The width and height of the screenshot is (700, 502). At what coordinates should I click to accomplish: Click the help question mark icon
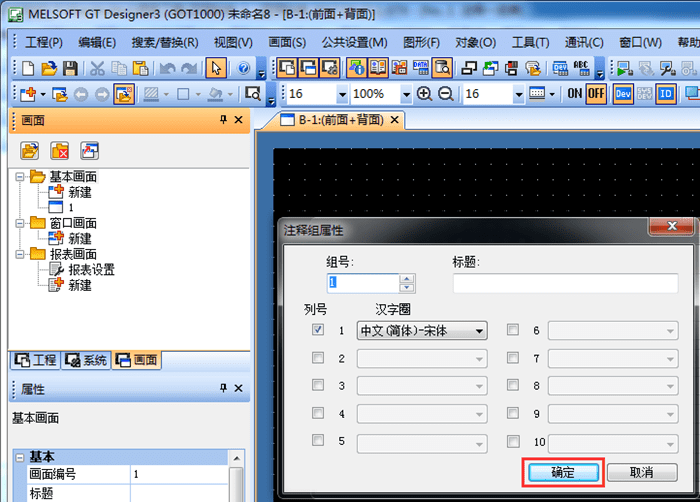click(243, 68)
